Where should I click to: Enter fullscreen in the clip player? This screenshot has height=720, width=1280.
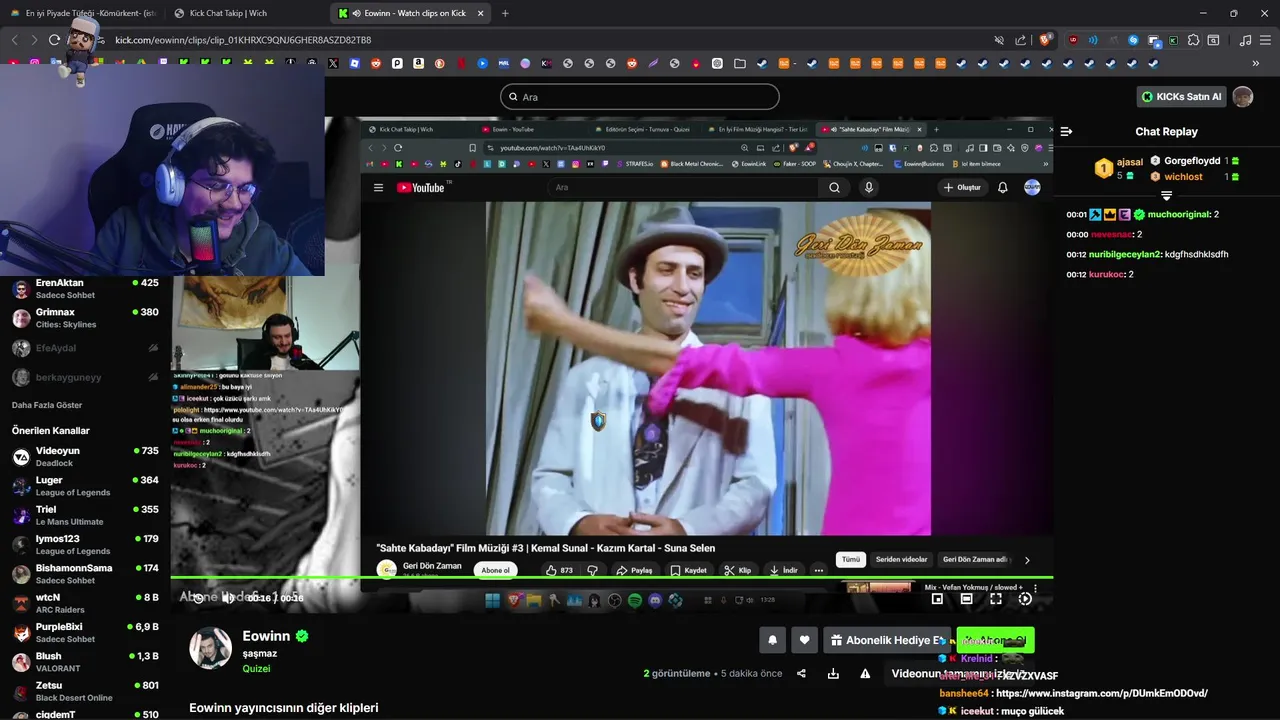click(996, 599)
